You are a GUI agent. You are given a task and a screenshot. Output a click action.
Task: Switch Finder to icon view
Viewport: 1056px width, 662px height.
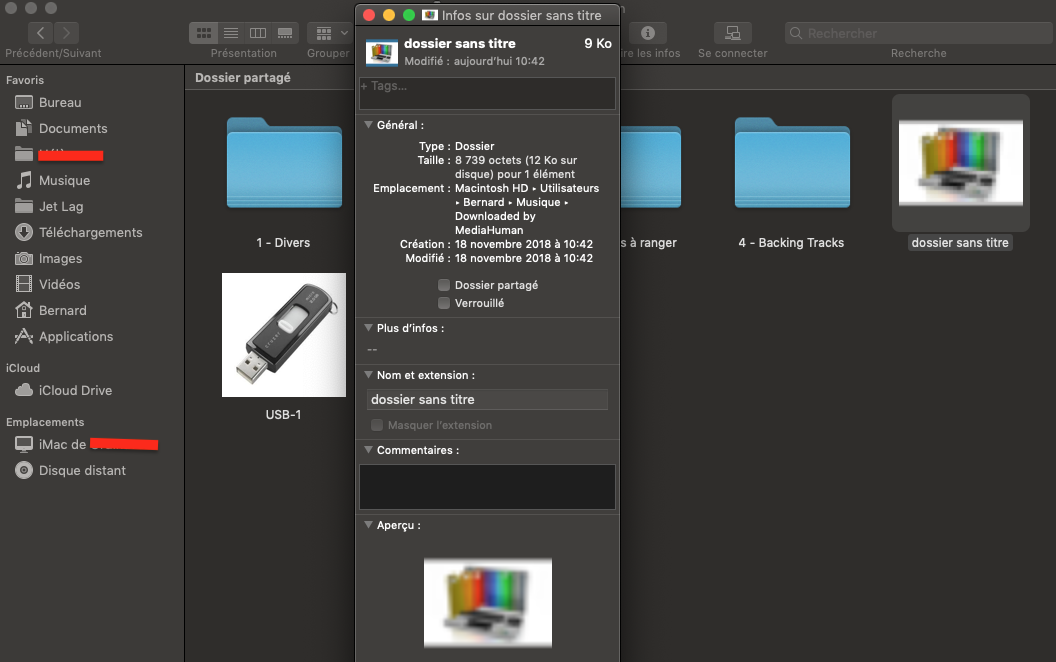(x=203, y=33)
